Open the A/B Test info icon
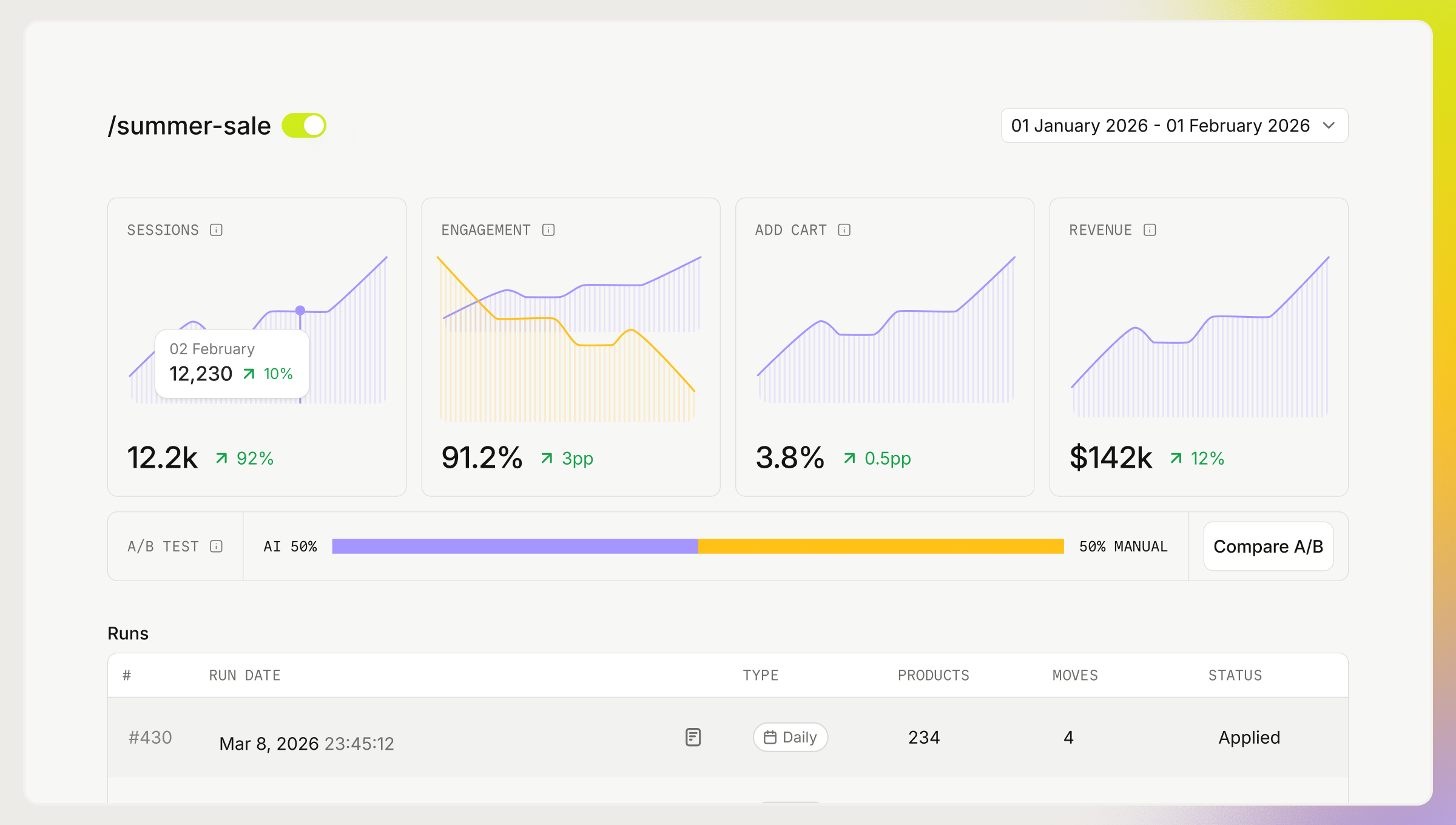Viewport: 1456px width, 825px height. coord(217,547)
